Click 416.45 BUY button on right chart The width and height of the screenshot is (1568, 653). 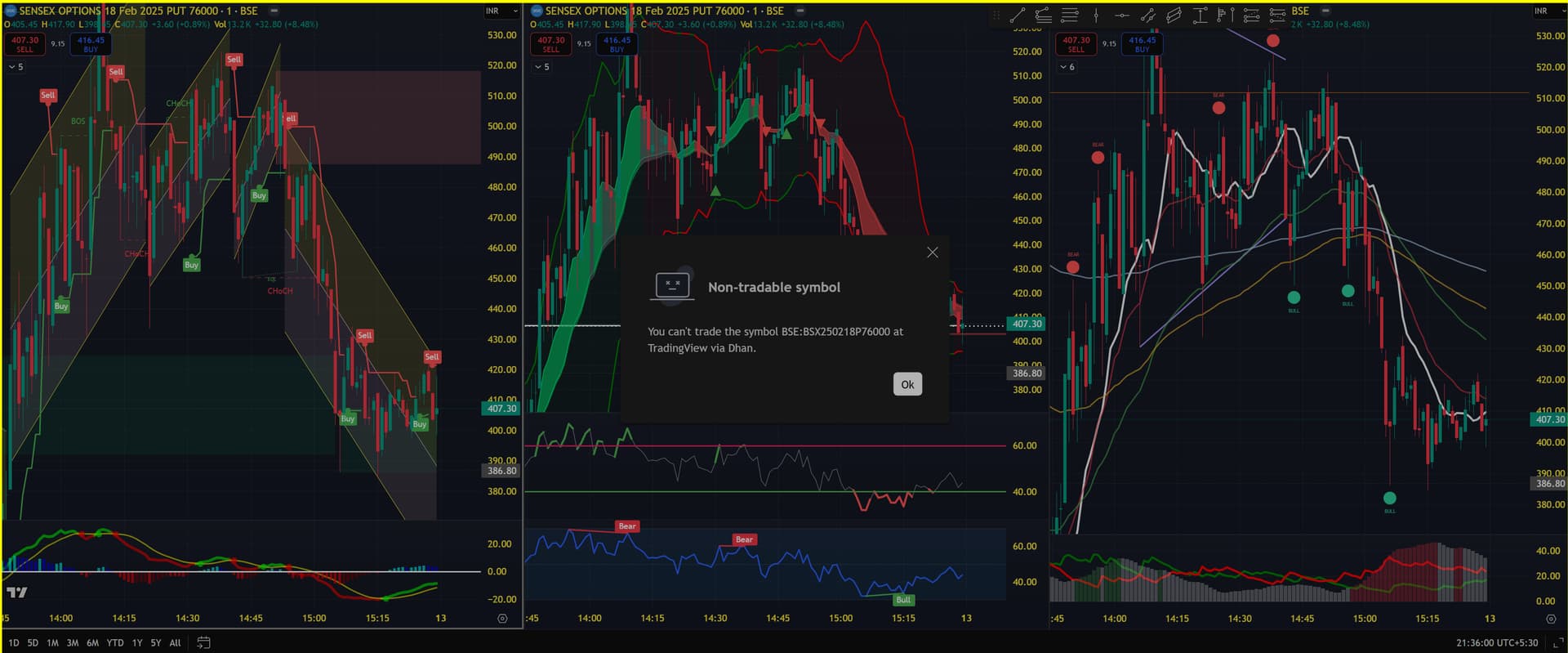point(1142,44)
